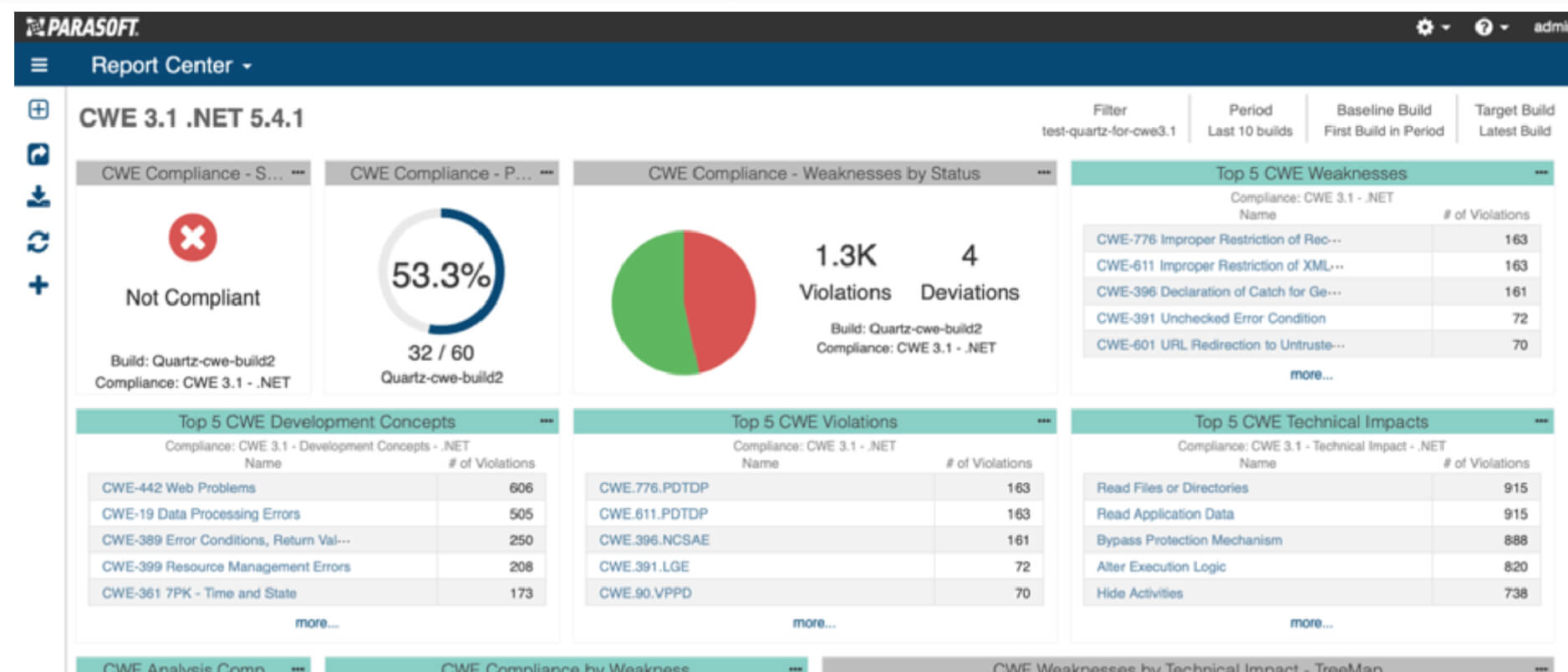Screen dimensions: 1568x672
Task: Open the Filter test-quartz-for-cwe3.1 selector
Action: coord(1108,120)
